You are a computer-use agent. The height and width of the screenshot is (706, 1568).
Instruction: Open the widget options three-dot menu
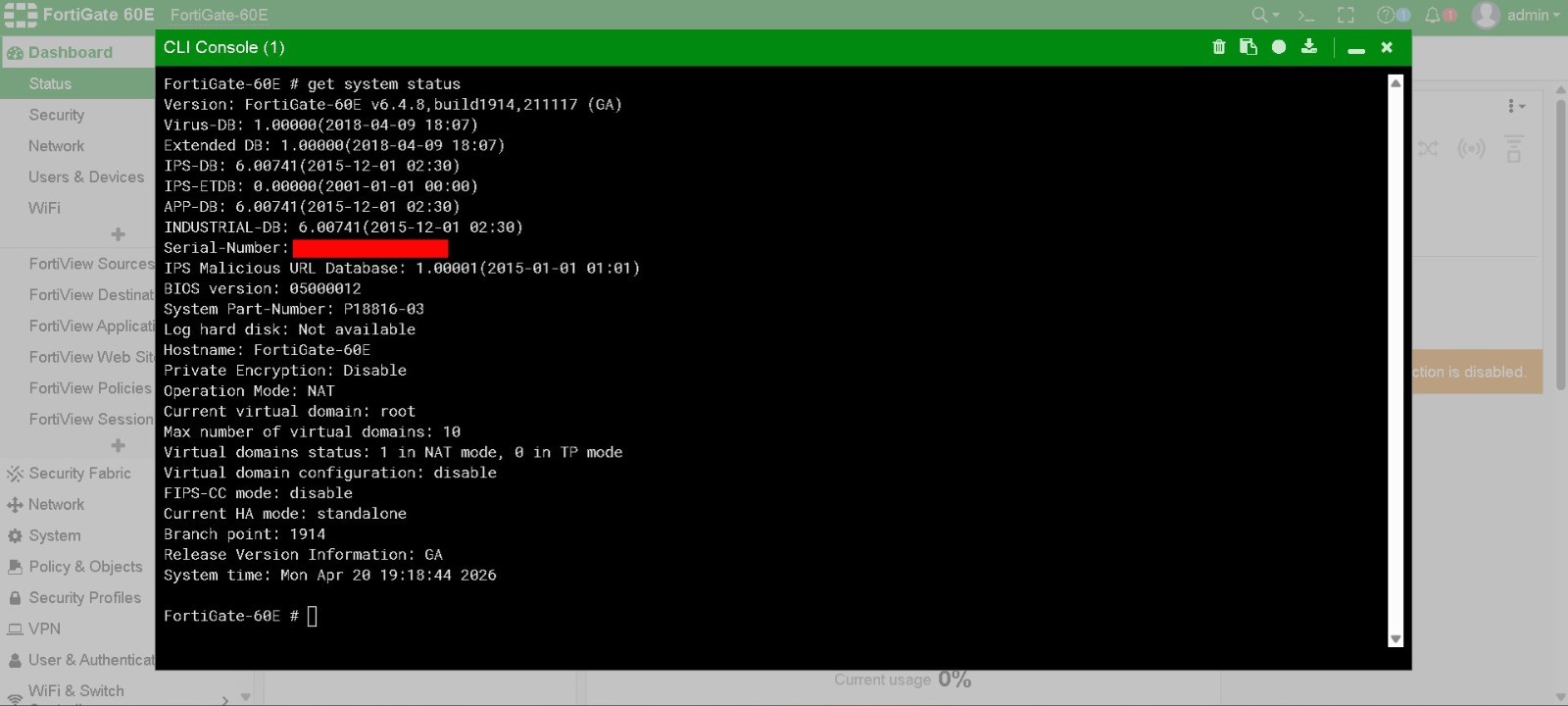click(1515, 106)
